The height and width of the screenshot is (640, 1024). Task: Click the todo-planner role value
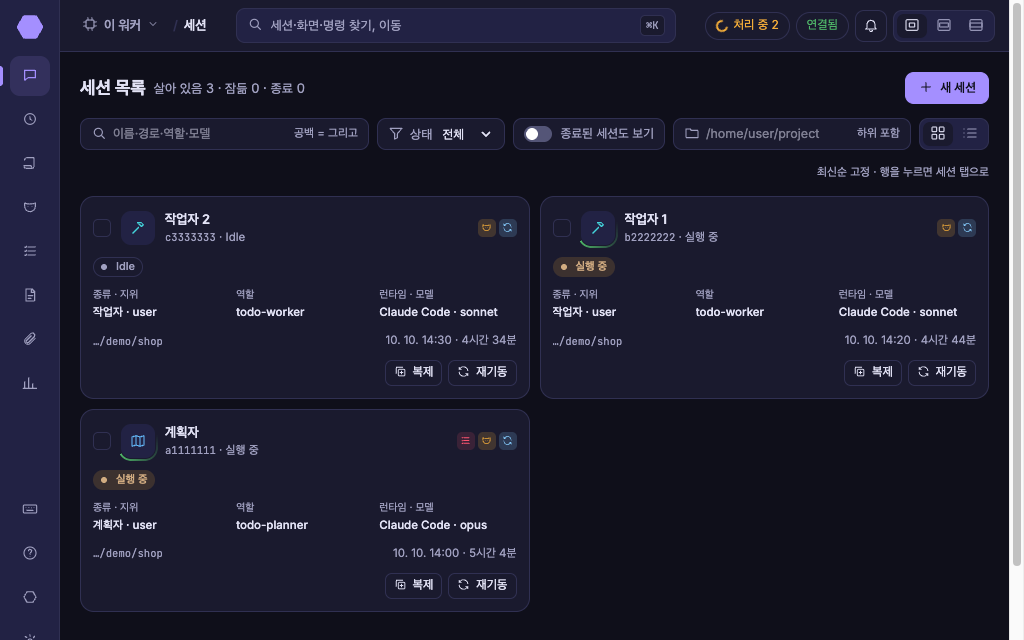[x=272, y=525]
